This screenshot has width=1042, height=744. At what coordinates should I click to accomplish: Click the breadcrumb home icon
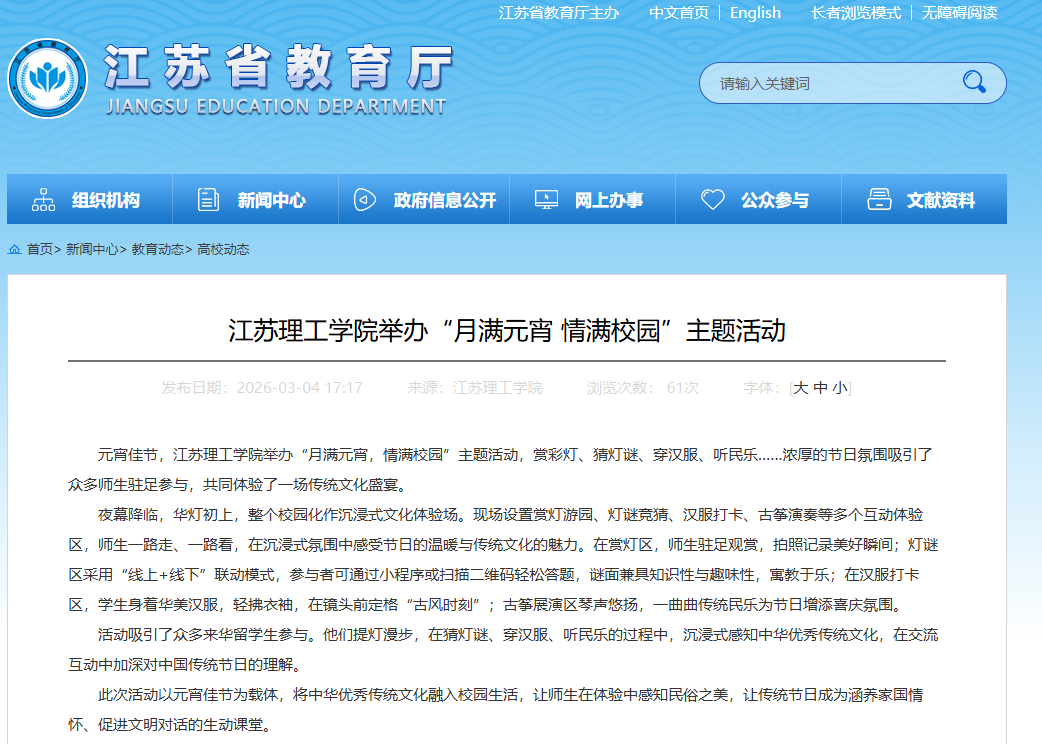coord(16,249)
